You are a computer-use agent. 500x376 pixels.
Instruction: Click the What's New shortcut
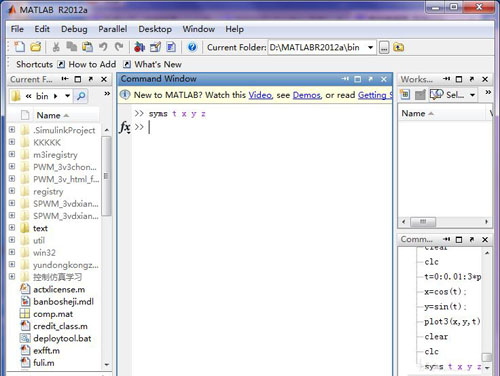tap(153, 64)
